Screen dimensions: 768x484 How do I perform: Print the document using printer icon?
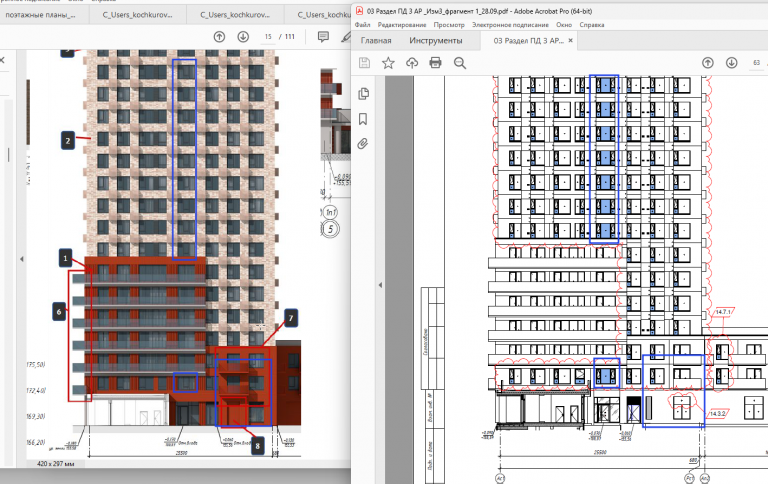[x=435, y=63]
